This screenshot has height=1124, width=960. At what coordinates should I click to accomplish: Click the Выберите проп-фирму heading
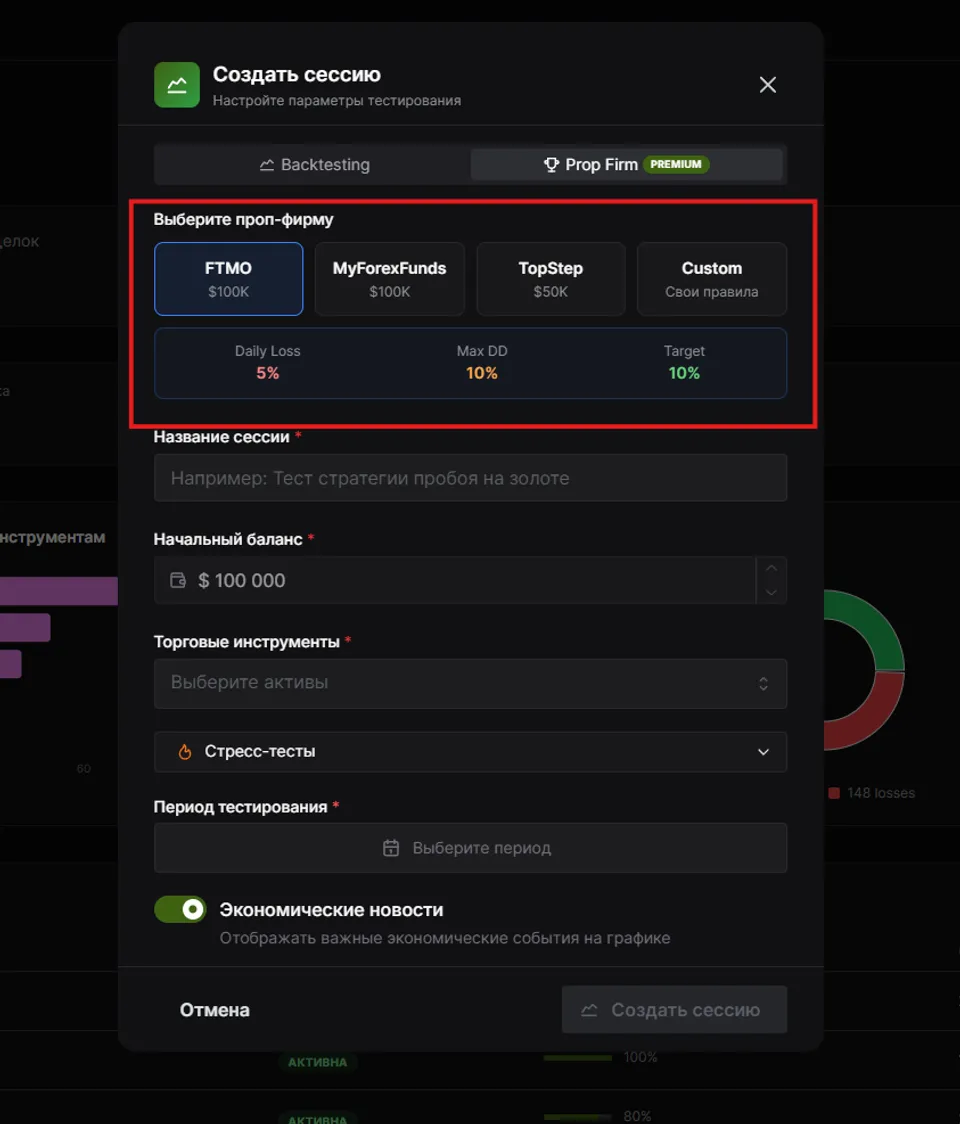coord(243,219)
